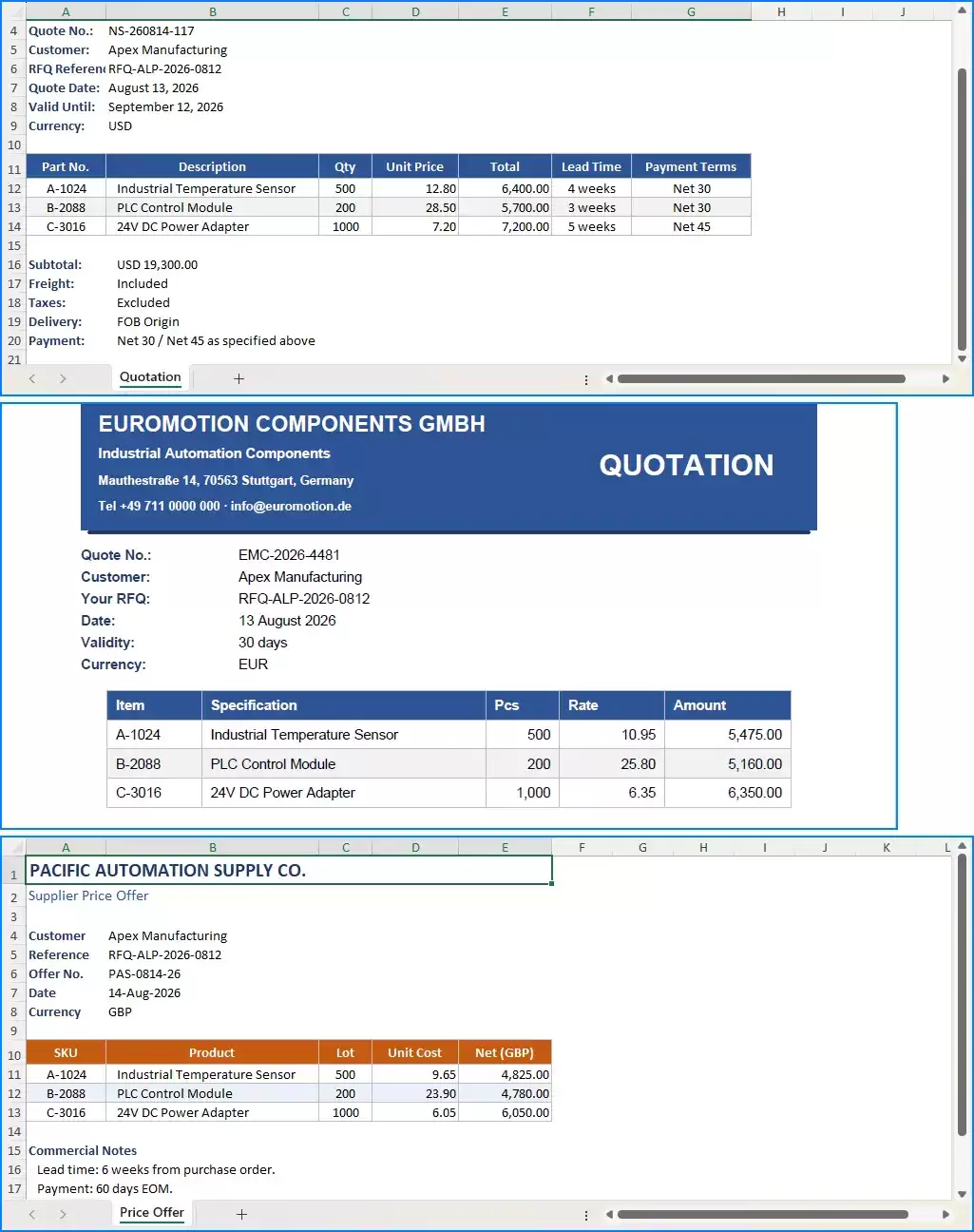
Task: Select column L header in Price Offer workbook
Action: tap(947, 847)
